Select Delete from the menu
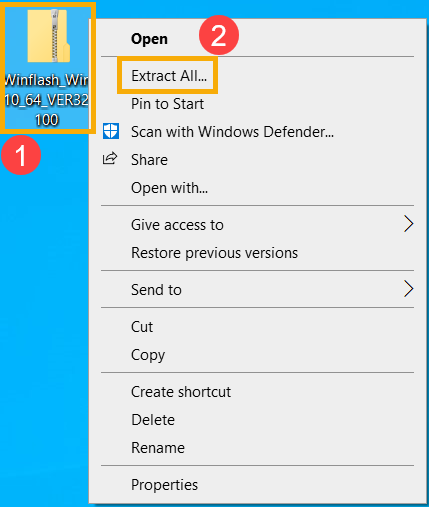 pyautogui.click(x=153, y=420)
